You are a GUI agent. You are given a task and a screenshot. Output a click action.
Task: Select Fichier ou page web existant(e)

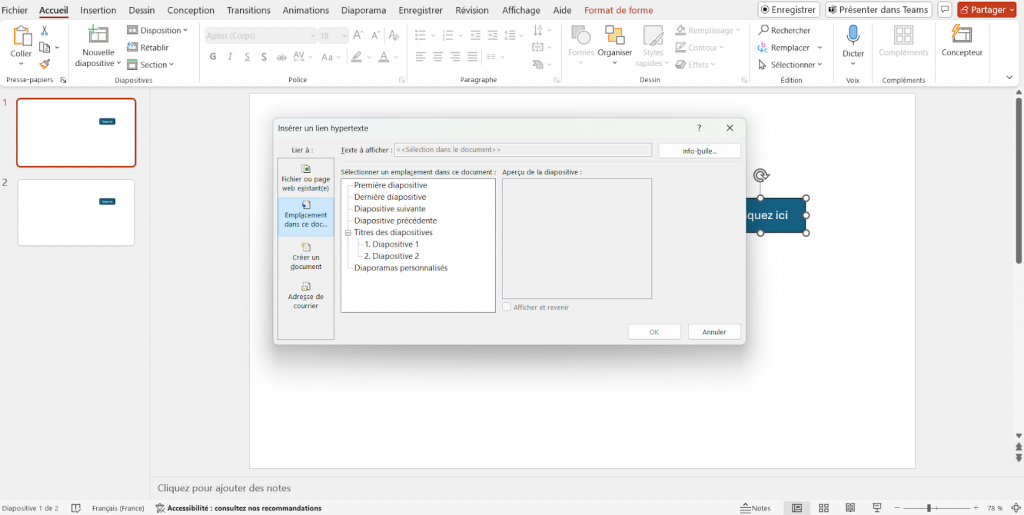coord(305,178)
